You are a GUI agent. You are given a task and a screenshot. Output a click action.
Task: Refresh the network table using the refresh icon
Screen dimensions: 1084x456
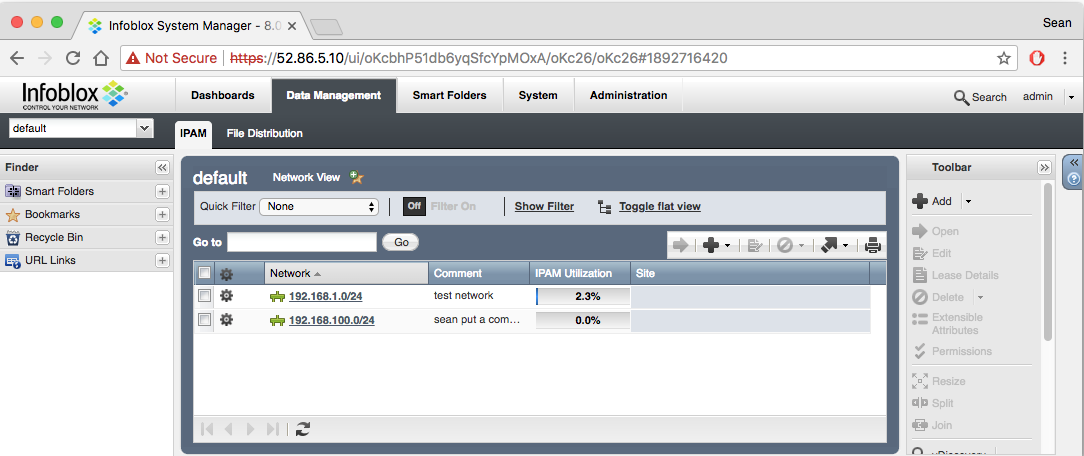point(303,429)
